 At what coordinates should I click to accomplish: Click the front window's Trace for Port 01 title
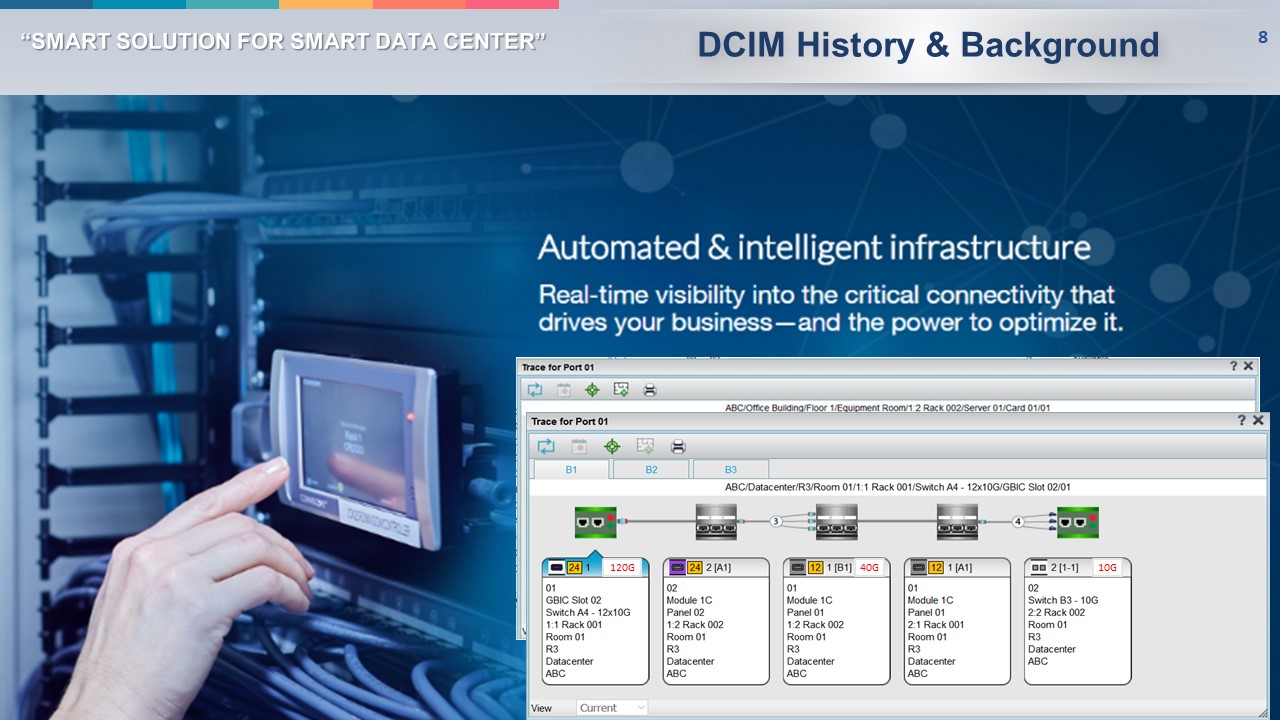pos(570,421)
